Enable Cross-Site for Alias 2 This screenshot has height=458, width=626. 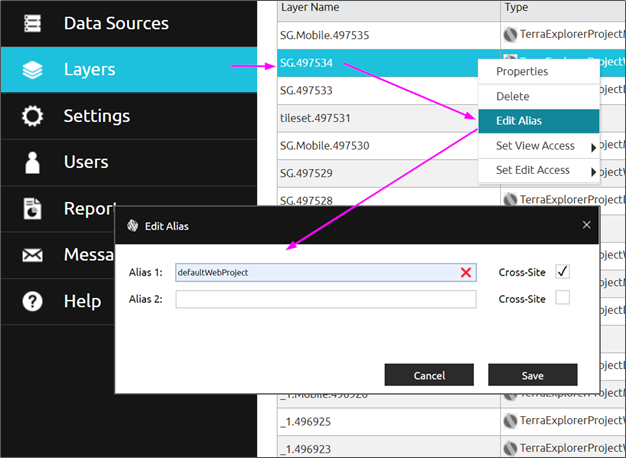pyautogui.click(x=563, y=298)
